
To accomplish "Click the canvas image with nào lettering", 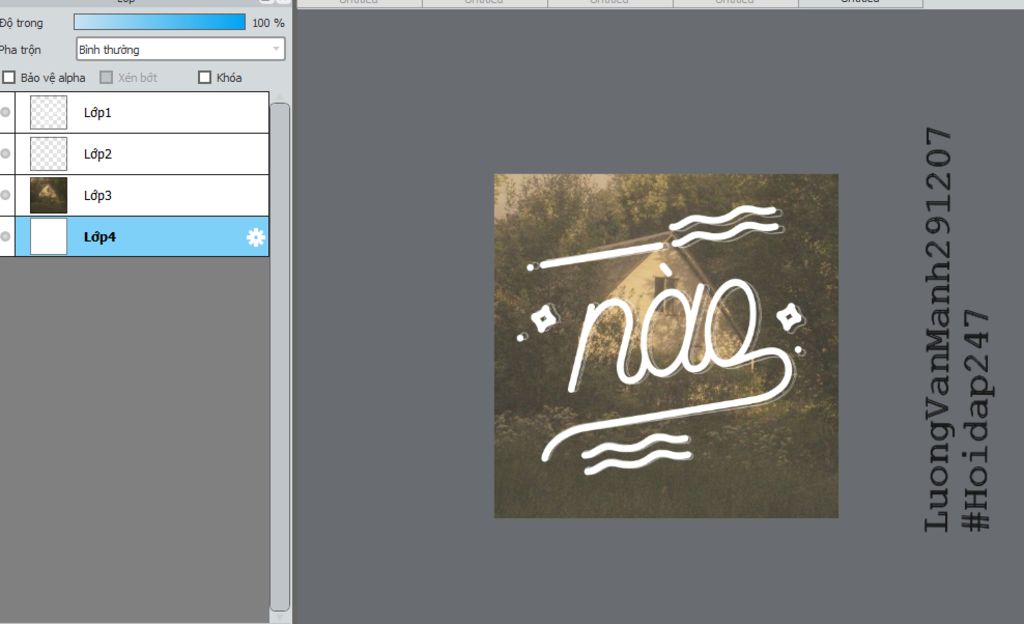I will tap(666, 346).
